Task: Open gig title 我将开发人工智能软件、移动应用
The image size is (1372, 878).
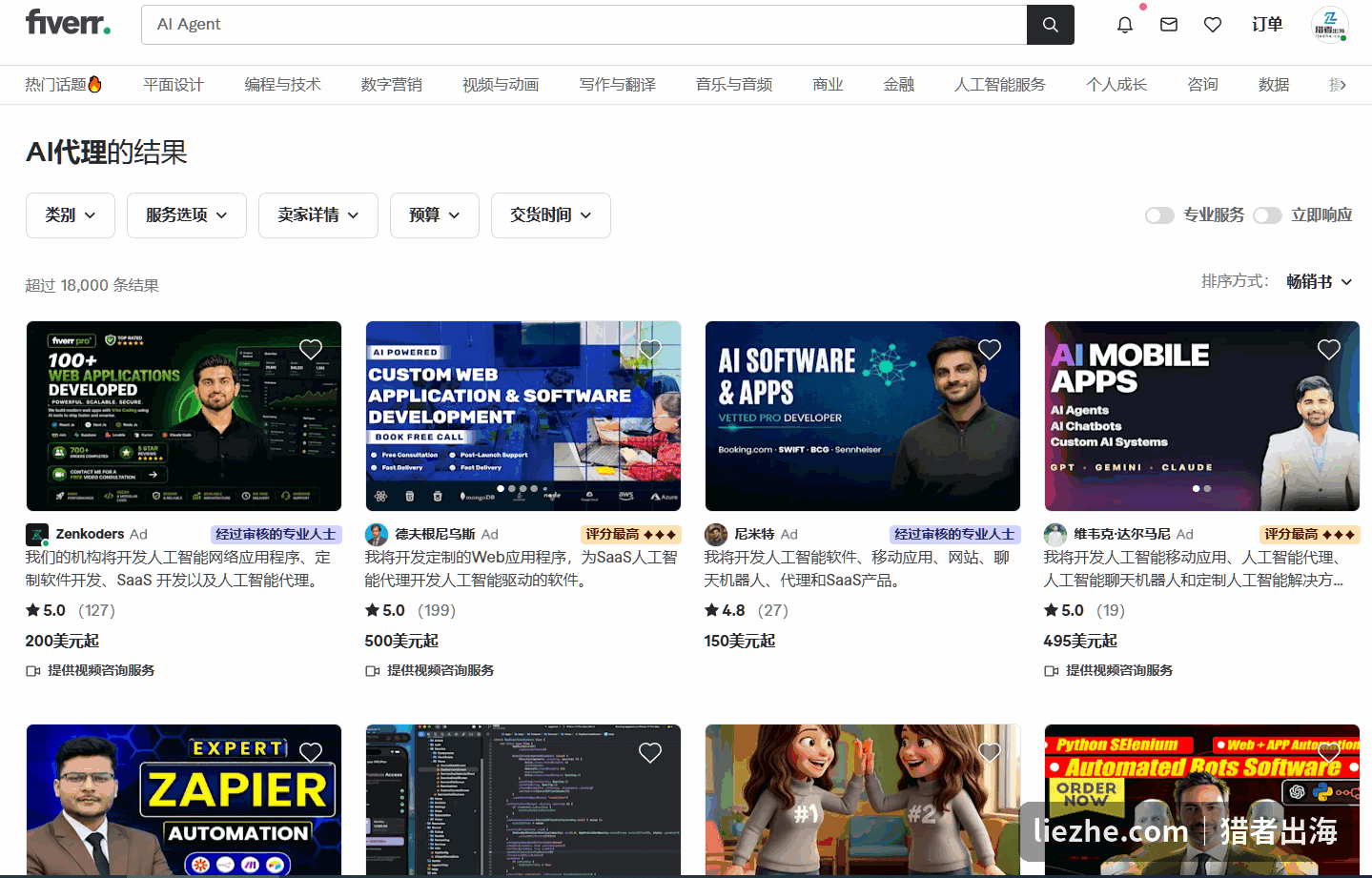Action: (x=856, y=569)
